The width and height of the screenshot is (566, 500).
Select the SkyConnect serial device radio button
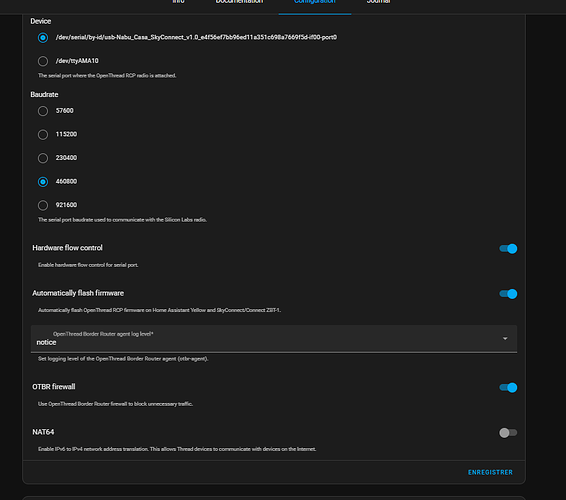click(43, 38)
